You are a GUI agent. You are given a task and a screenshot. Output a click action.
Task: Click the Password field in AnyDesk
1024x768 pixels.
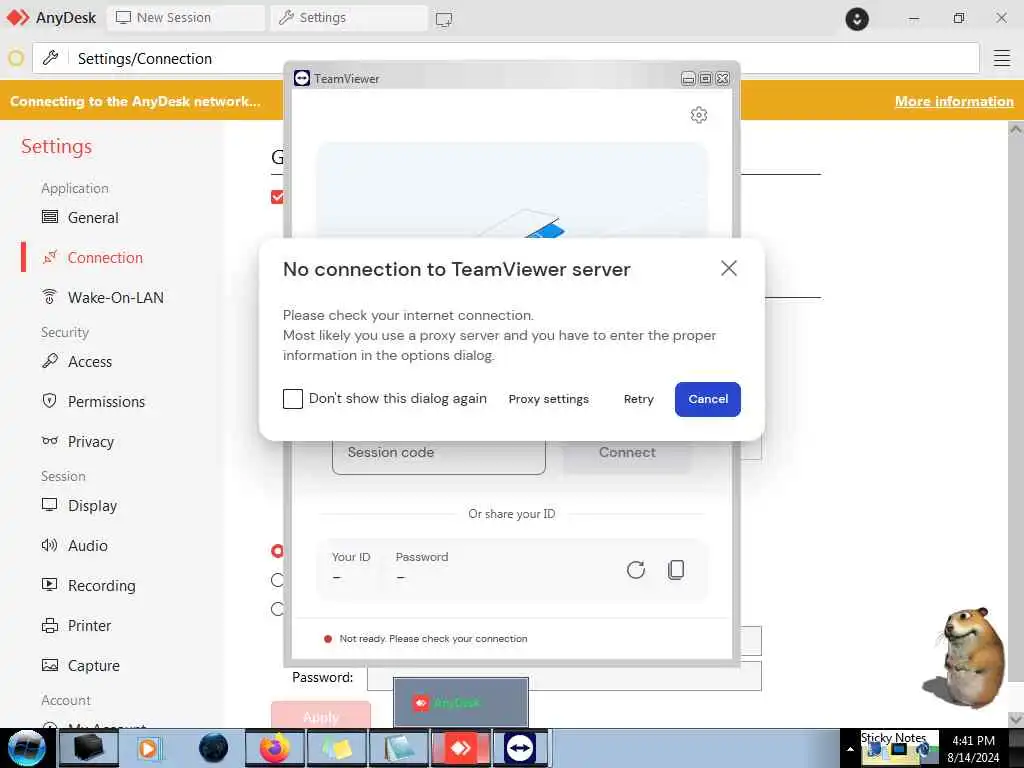click(564, 677)
